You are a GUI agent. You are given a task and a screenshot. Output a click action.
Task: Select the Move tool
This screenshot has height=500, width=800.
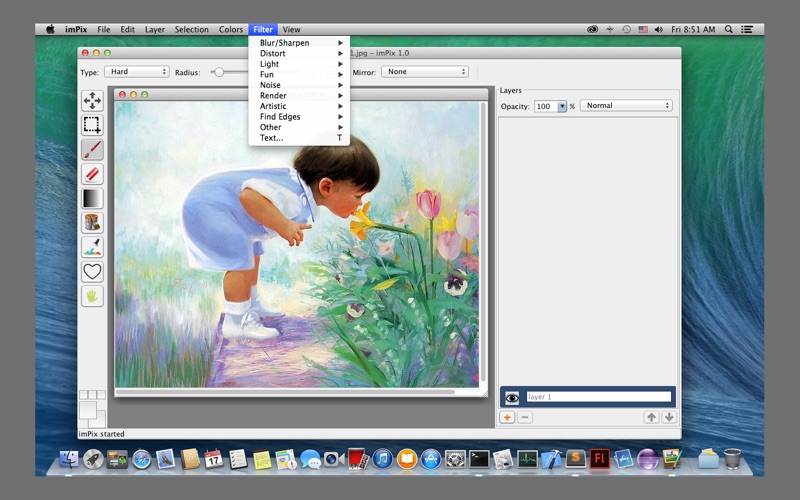point(92,101)
